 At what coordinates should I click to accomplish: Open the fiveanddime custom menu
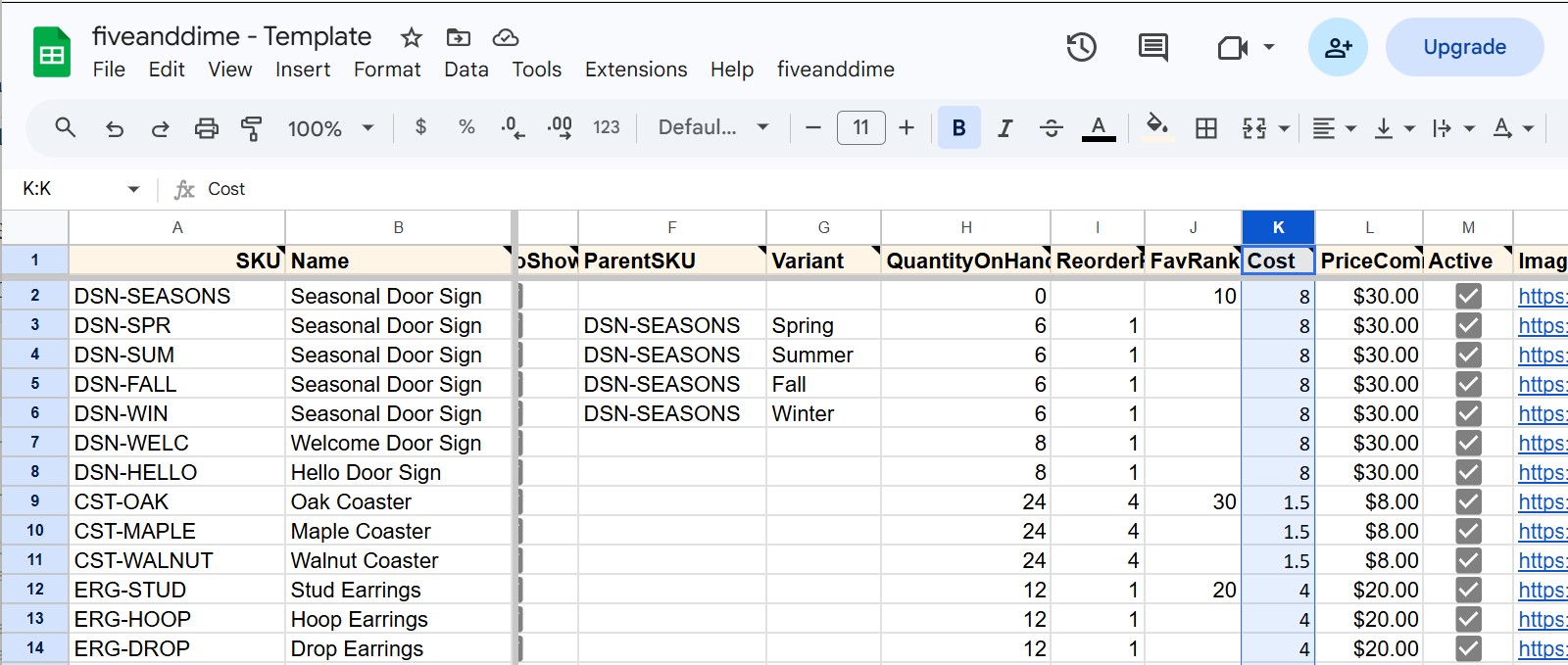(x=836, y=70)
